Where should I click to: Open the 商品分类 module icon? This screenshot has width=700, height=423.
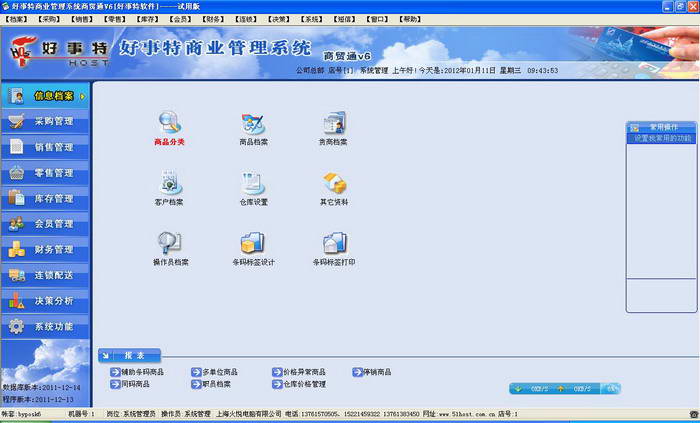click(169, 123)
